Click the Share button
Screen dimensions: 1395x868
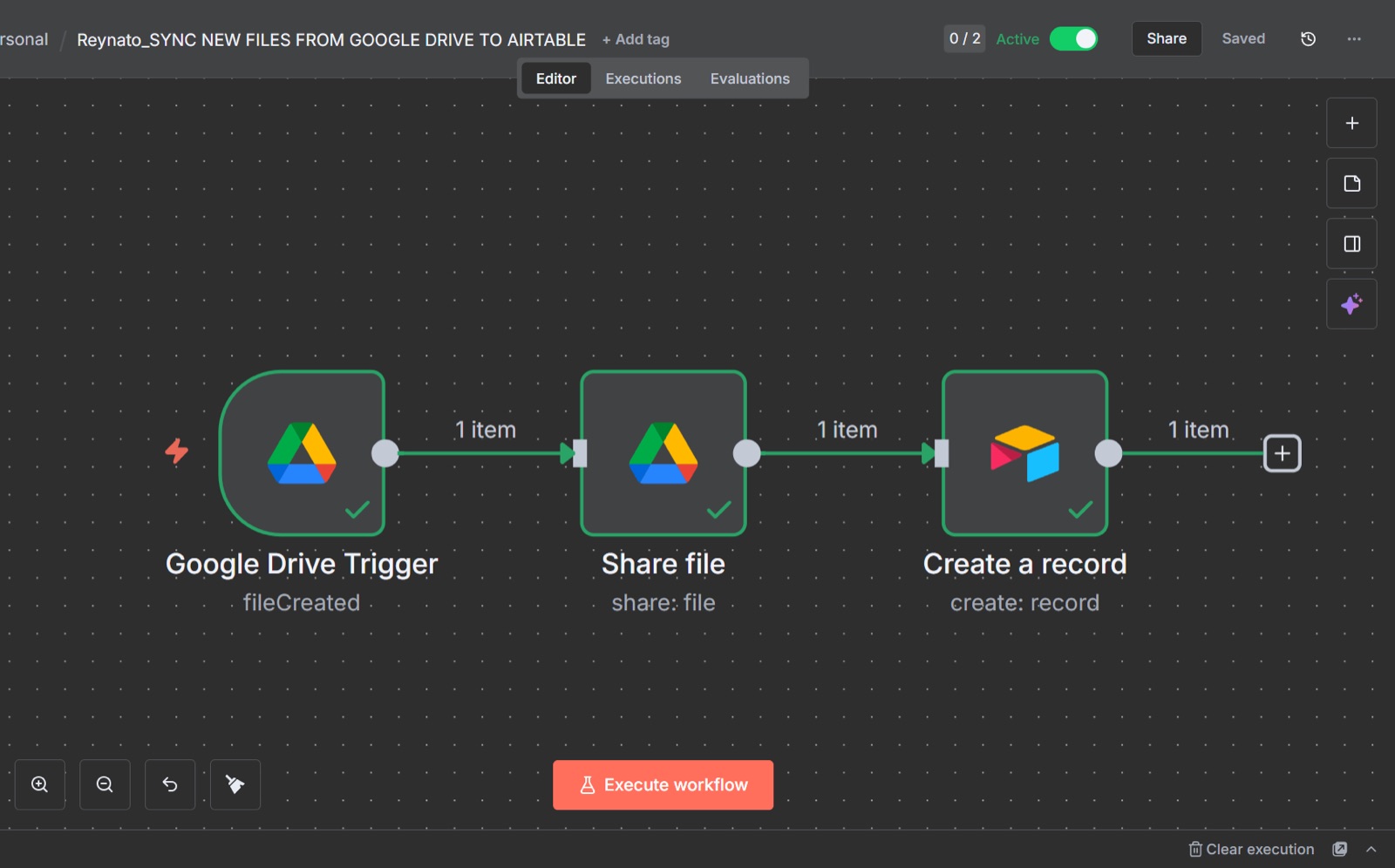[1167, 38]
